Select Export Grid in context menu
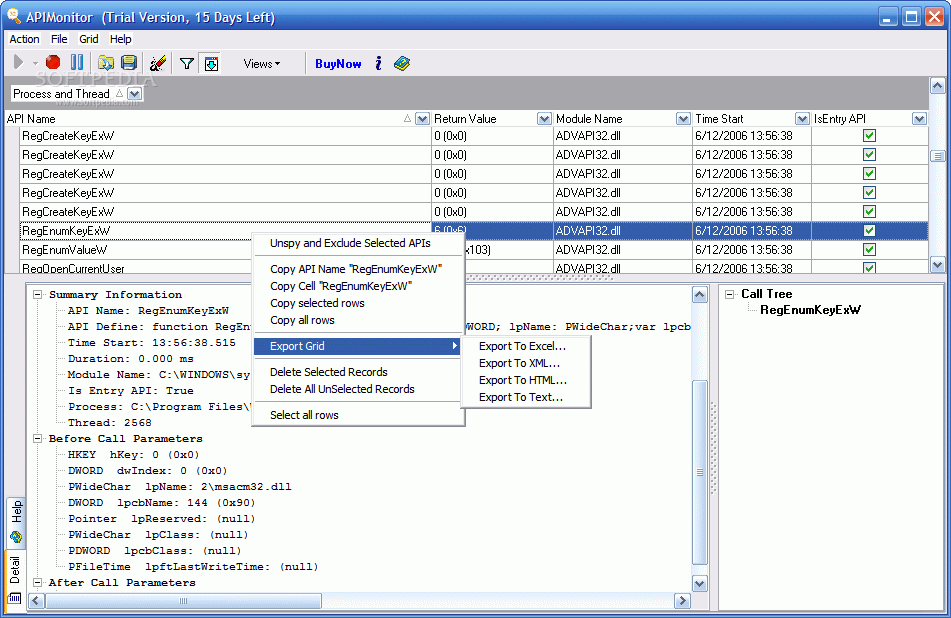Screen dimensions: 951x618 click(357, 346)
